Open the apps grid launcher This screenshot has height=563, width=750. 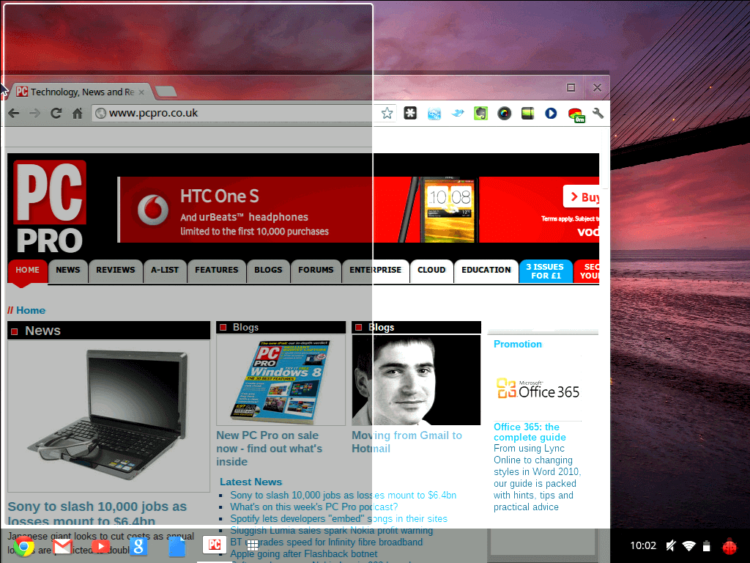click(x=253, y=545)
